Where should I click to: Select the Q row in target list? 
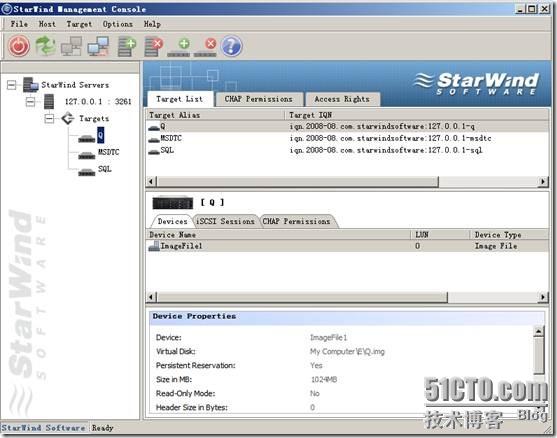point(347,126)
